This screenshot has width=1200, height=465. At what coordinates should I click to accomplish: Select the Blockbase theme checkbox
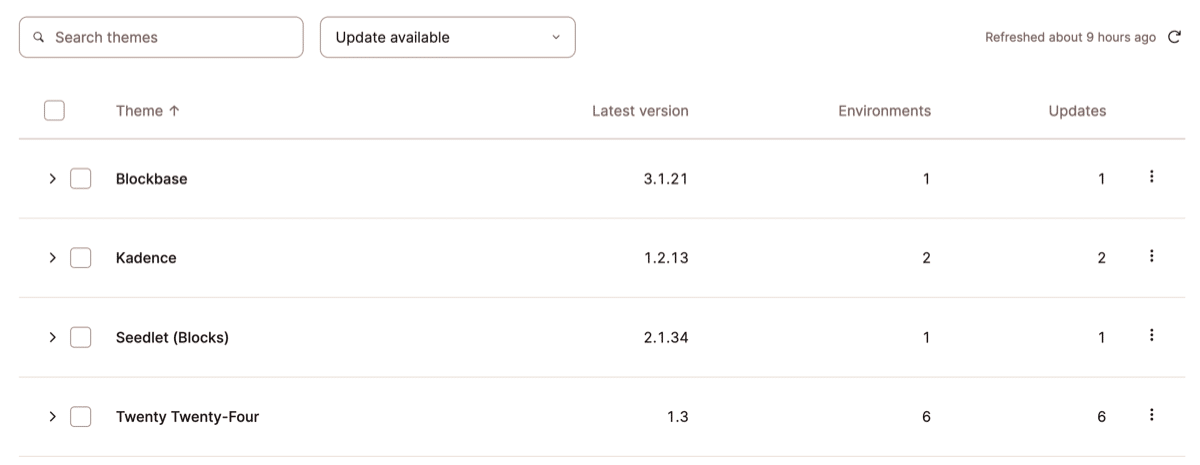81,179
